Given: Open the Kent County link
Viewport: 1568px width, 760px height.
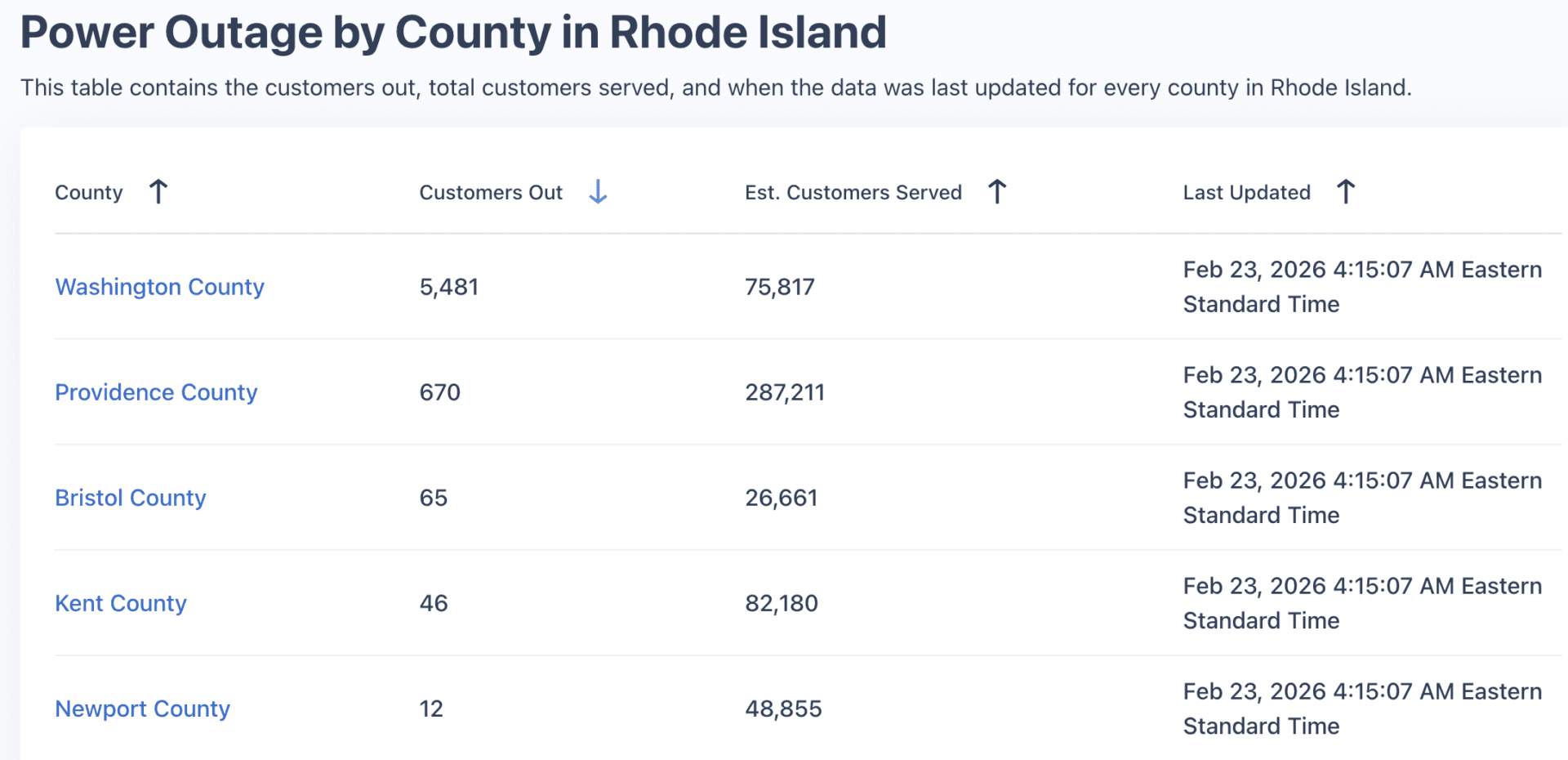Looking at the screenshot, I should tap(120, 603).
